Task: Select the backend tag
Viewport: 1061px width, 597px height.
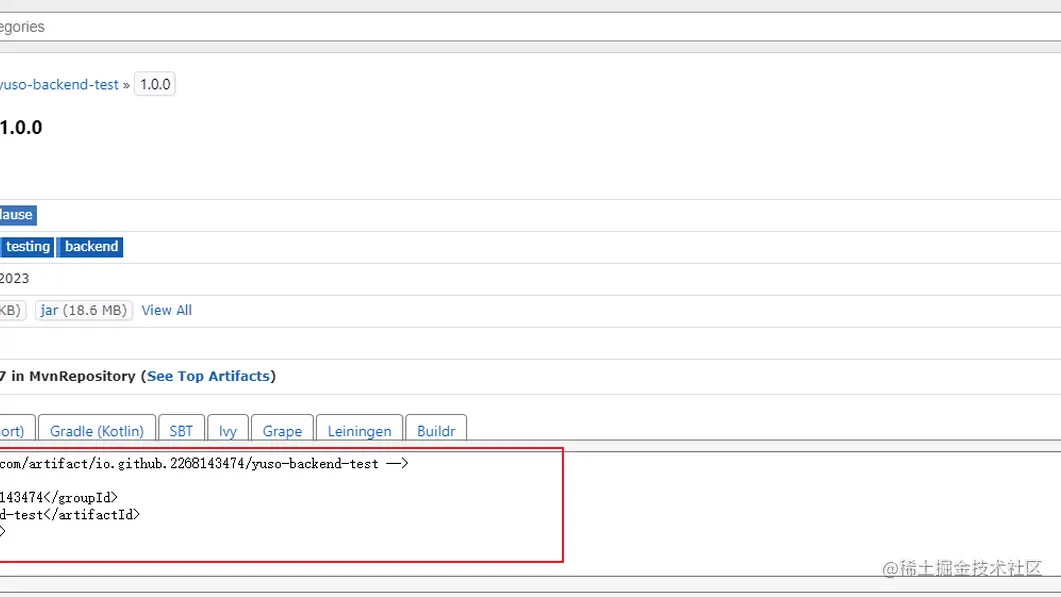Action: coord(91,246)
